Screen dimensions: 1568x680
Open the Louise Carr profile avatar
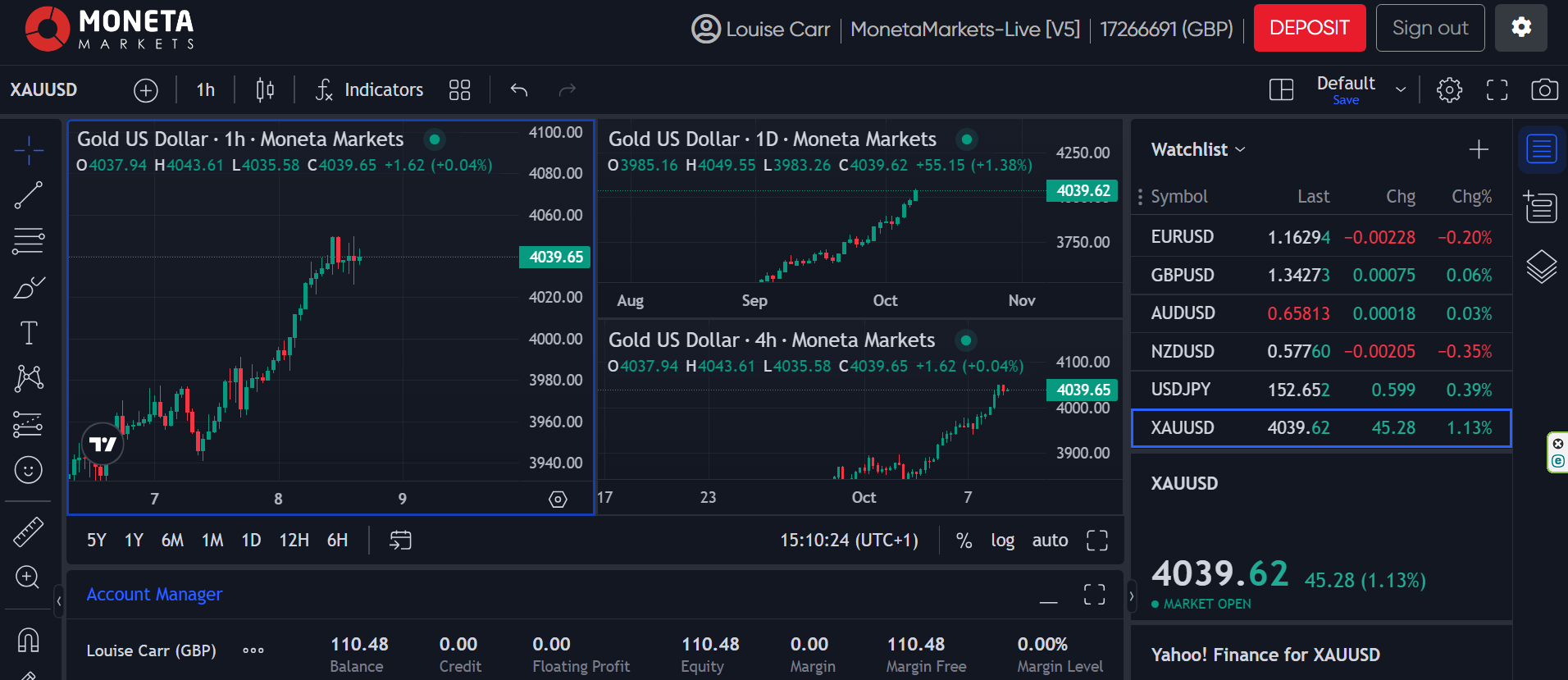coord(705,29)
